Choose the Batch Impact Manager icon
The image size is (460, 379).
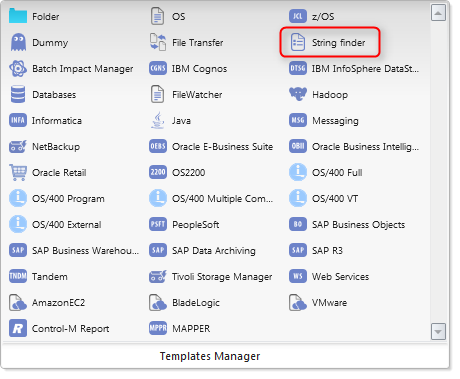tap(18, 68)
